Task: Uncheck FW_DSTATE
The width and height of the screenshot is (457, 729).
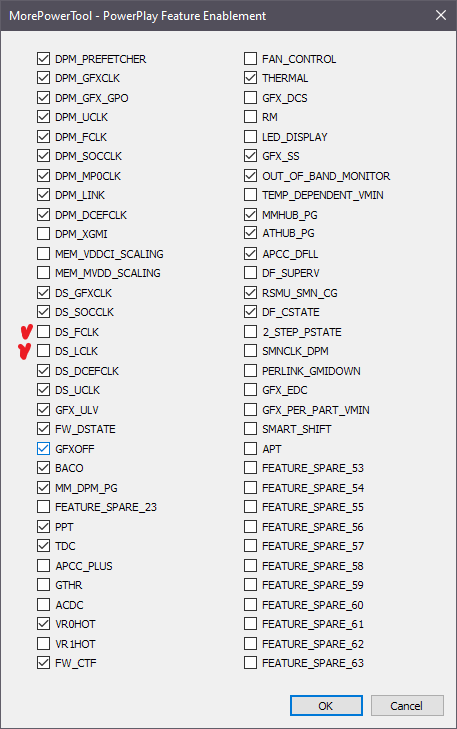Action: tap(43, 429)
